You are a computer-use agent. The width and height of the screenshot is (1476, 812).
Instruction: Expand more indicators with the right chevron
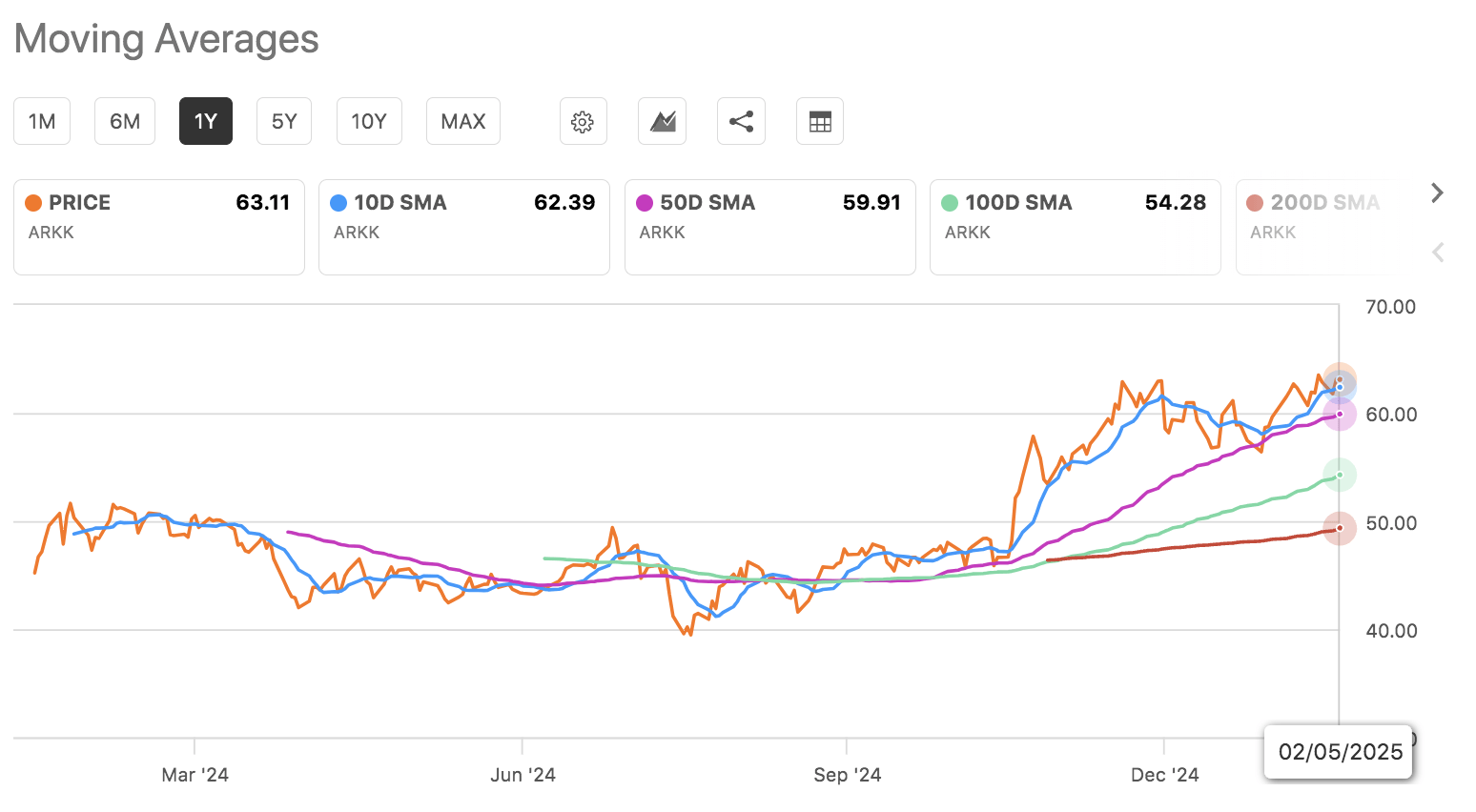pos(1437,193)
